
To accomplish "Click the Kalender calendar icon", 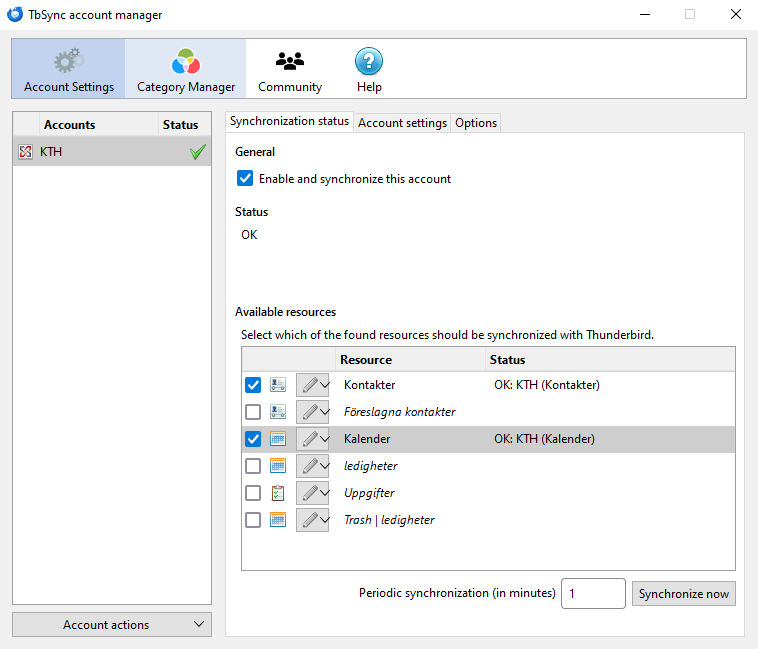I will tap(278, 439).
